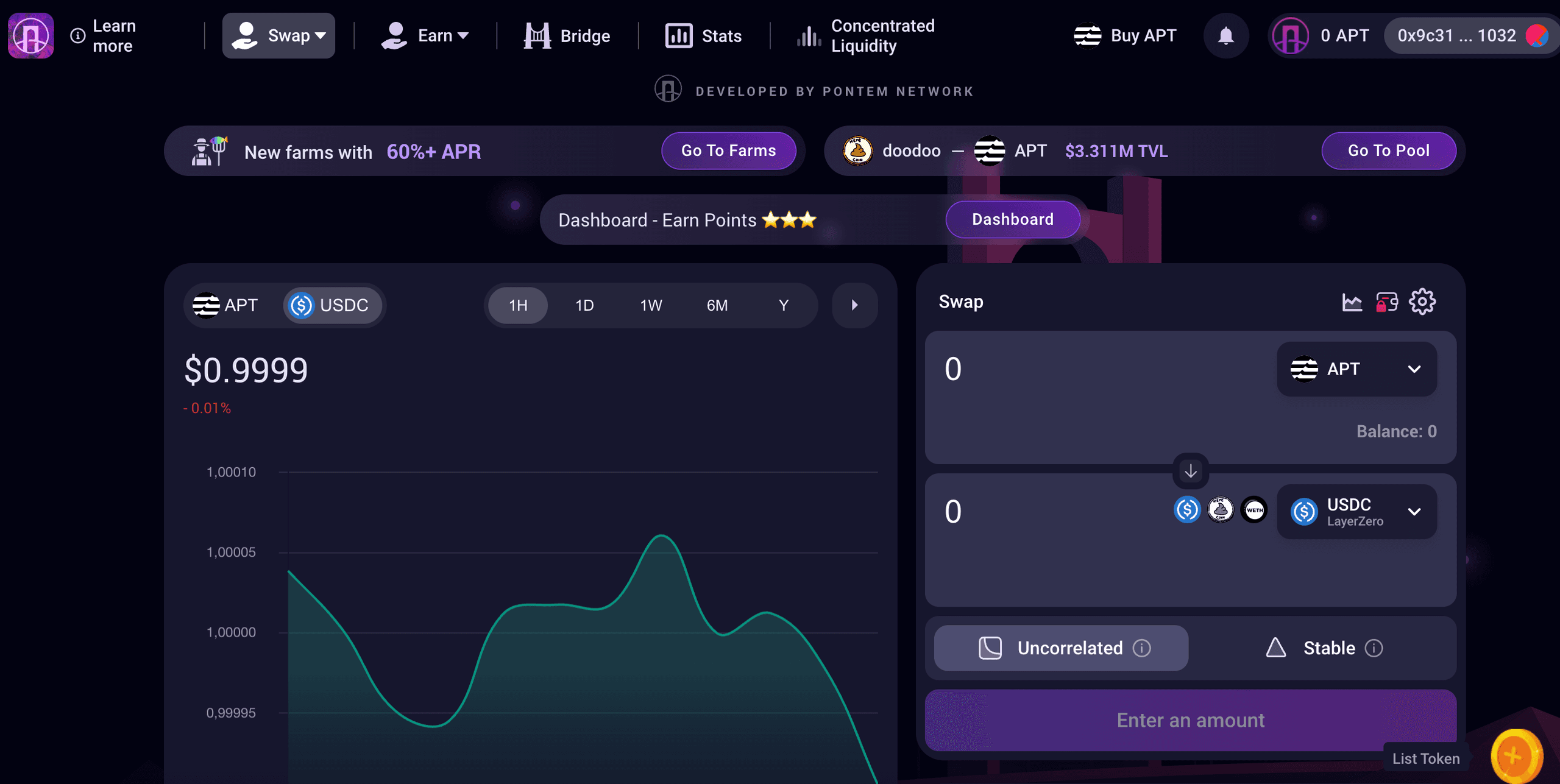Click the Pontem Network developer logo
Viewport: 1560px width, 784px height.
pos(668,90)
